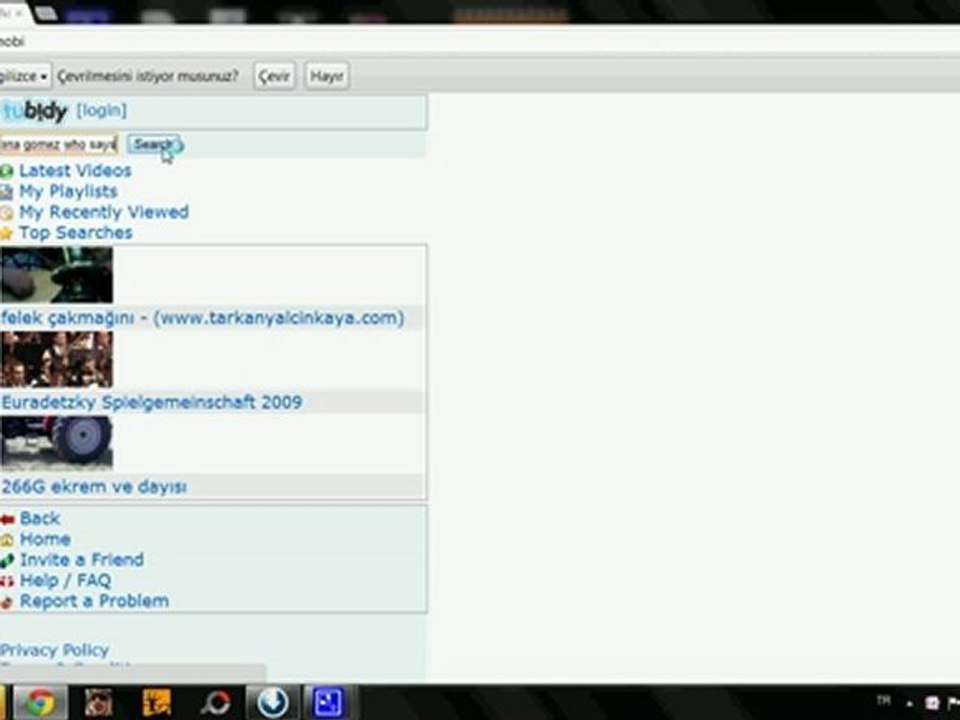
Task: Open Top Searches
Action: pyautogui.click(x=76, y=233)
